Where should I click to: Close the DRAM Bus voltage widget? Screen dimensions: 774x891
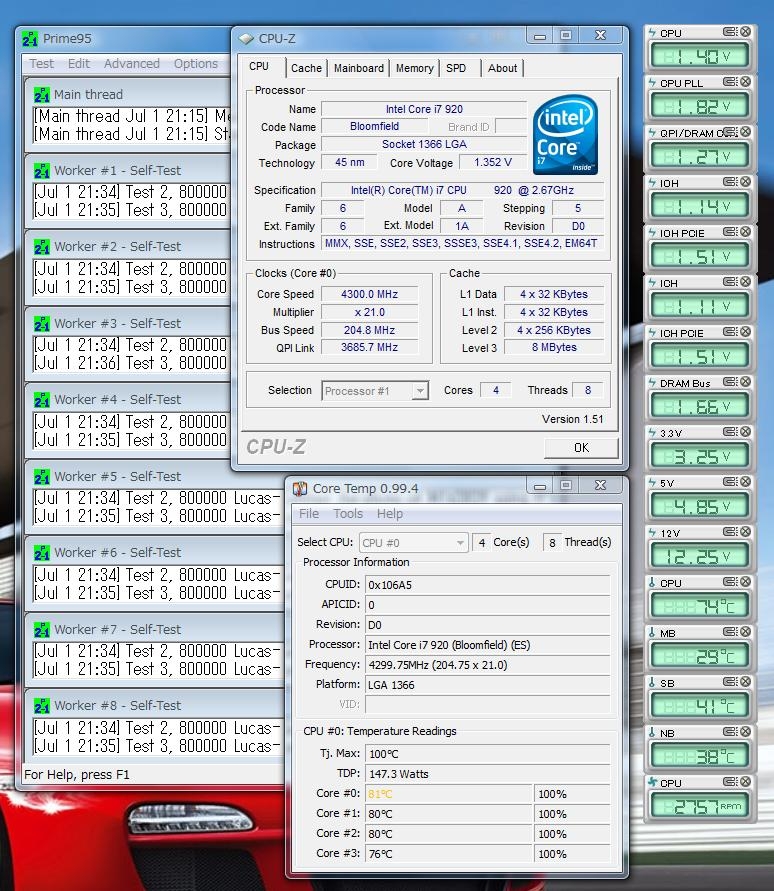point(745,383)
